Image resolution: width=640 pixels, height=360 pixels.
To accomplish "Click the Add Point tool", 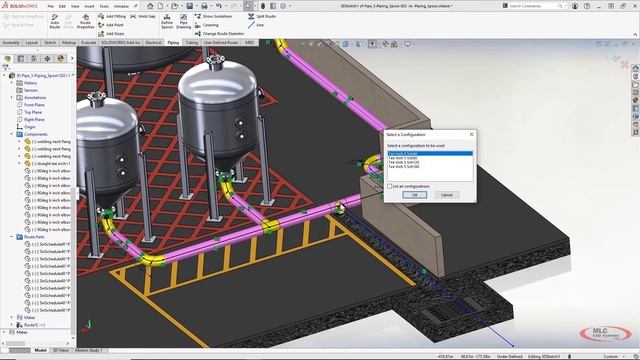I will [x=111, y=25].
